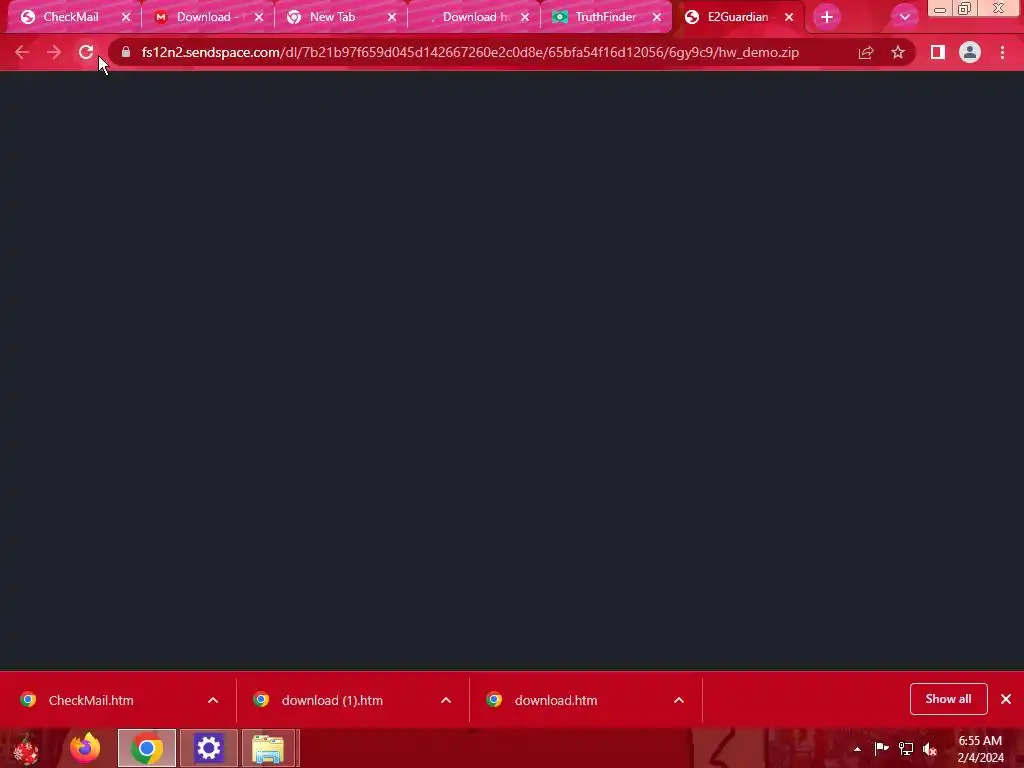Image resolution: width=1024 pixels, height=768 pixels.
Task: Close the Download hw tab
Action: point(525,17)
